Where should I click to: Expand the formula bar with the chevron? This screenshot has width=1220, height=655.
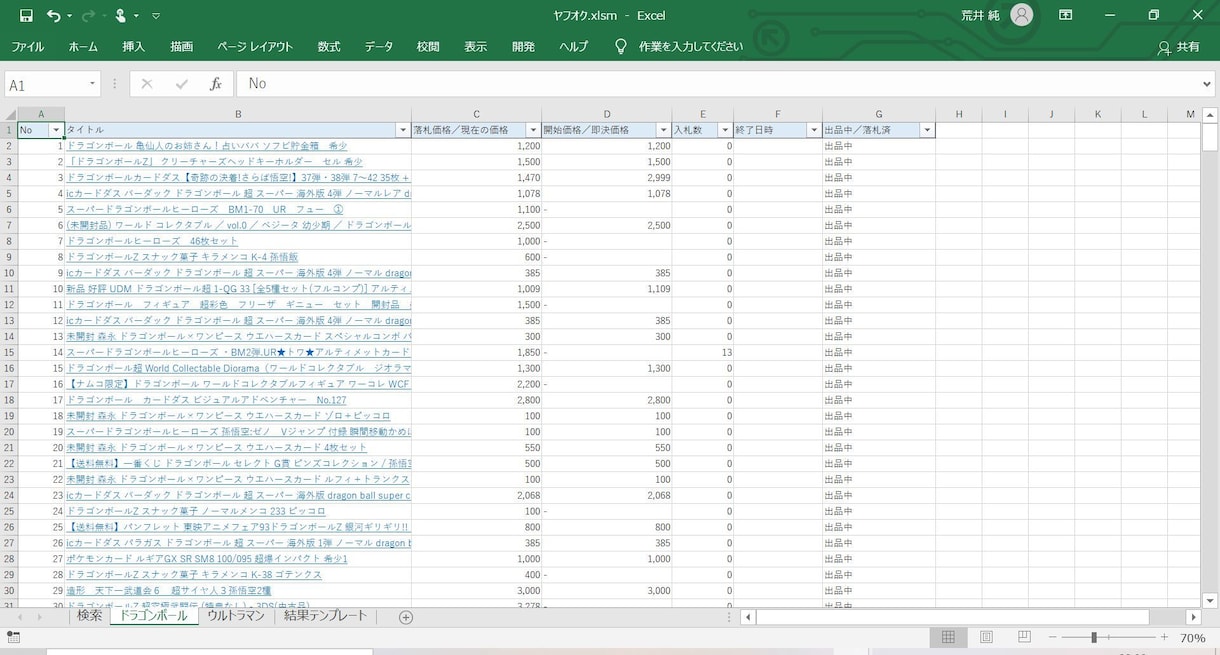pyautogui.click(x=1208, y=84)
